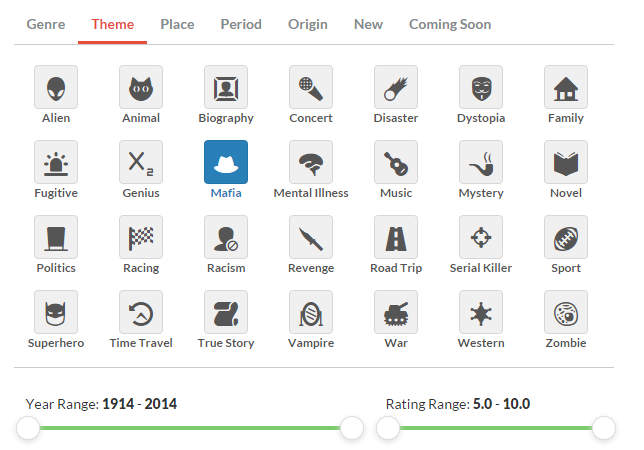
Task: Select the Mystery pipe icon
Action: 481,163
